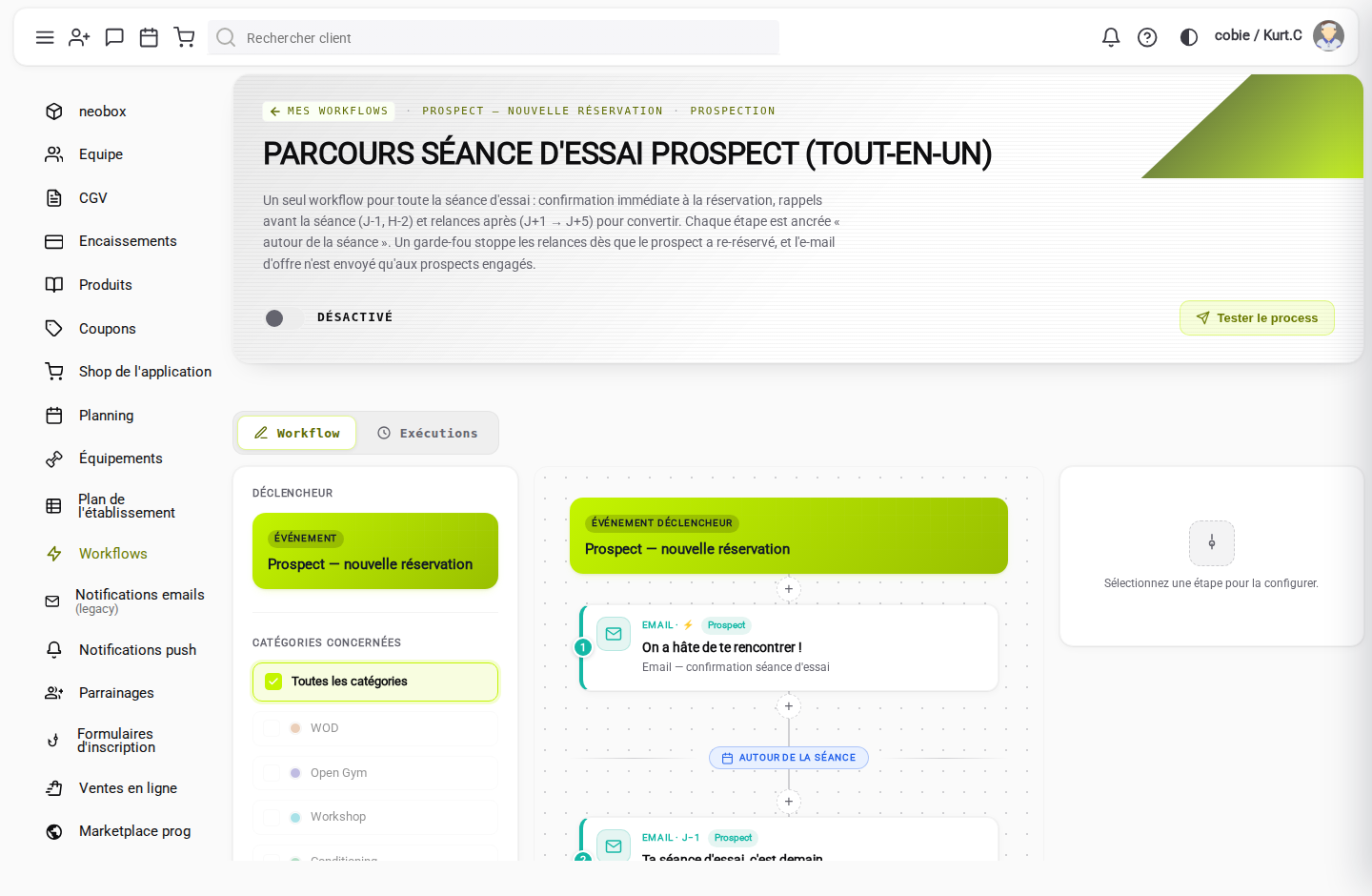Click the add client icon
The image size is (1372, 896).
(79, 37)
